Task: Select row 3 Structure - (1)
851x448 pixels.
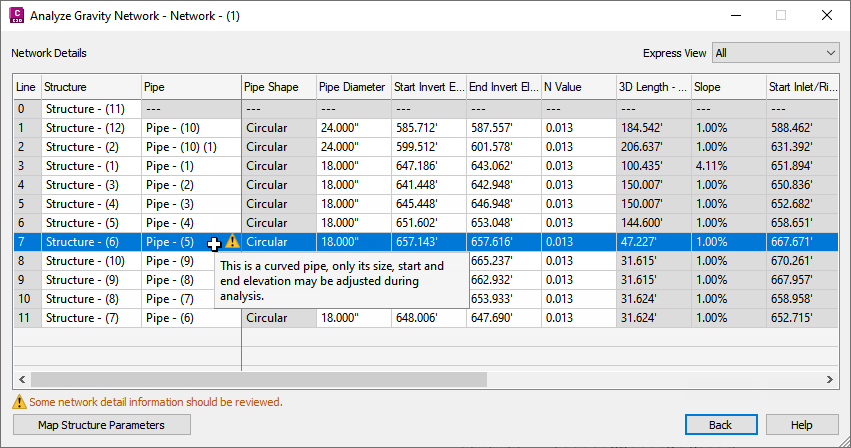Action: tap(426, 166)
